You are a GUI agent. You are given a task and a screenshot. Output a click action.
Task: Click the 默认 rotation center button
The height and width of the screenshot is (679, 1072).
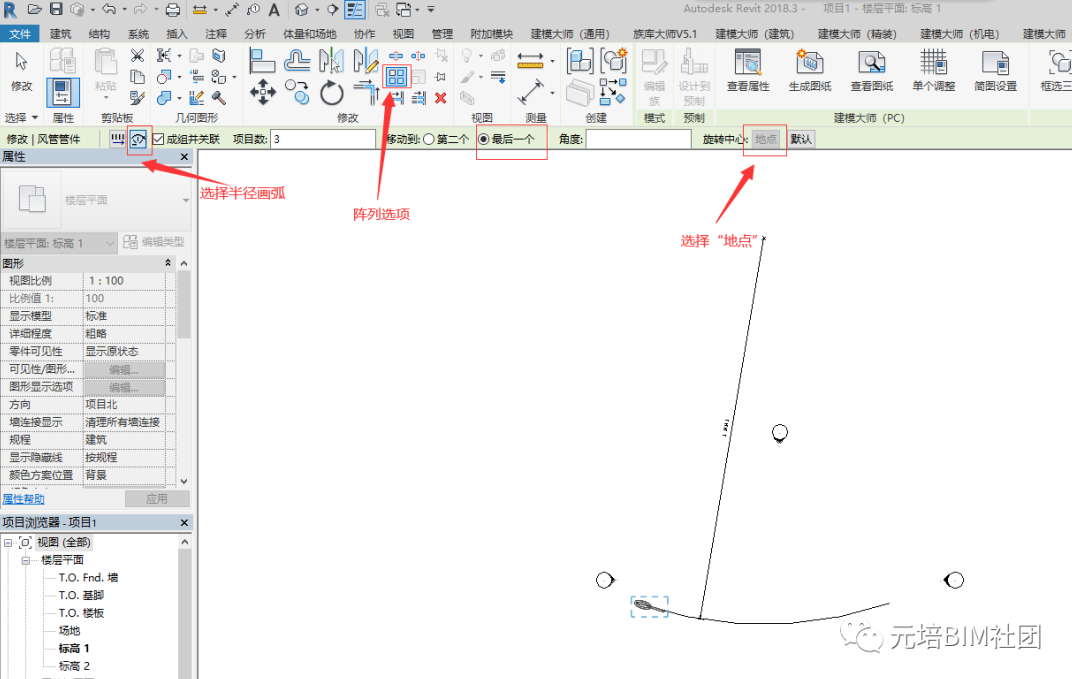[x=801, y=139]
